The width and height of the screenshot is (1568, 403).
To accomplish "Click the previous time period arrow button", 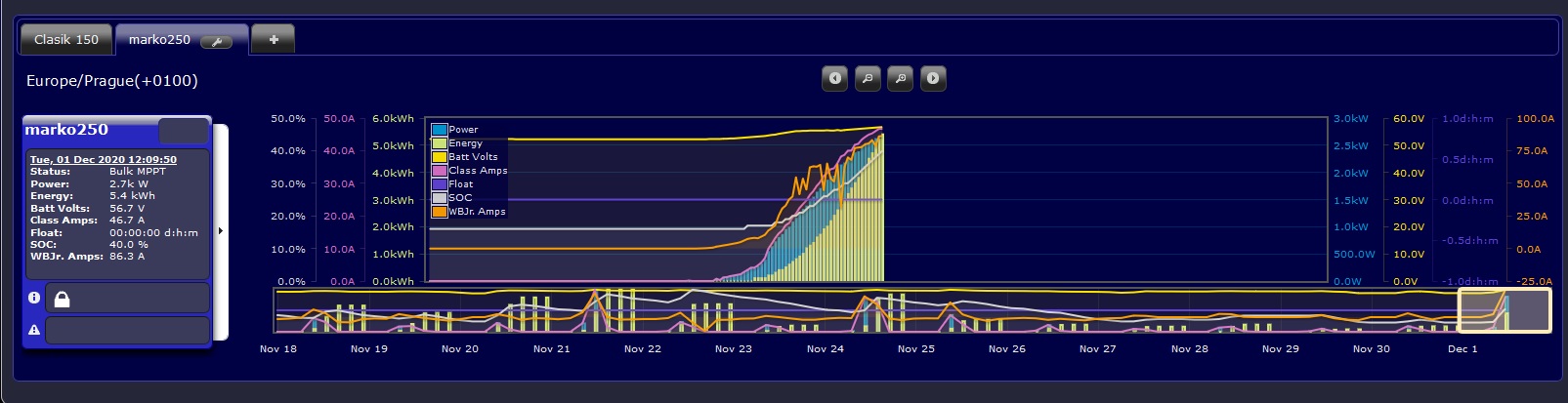I will pos(834,78).
